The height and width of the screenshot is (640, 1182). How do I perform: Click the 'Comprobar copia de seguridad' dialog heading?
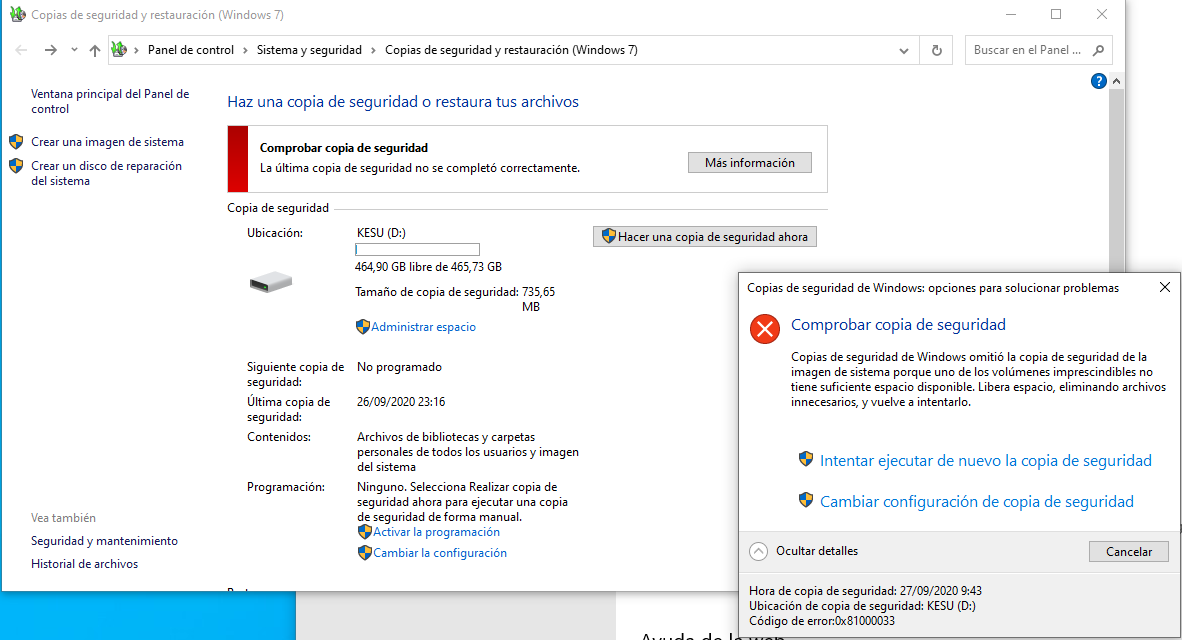tap(898, 325)
